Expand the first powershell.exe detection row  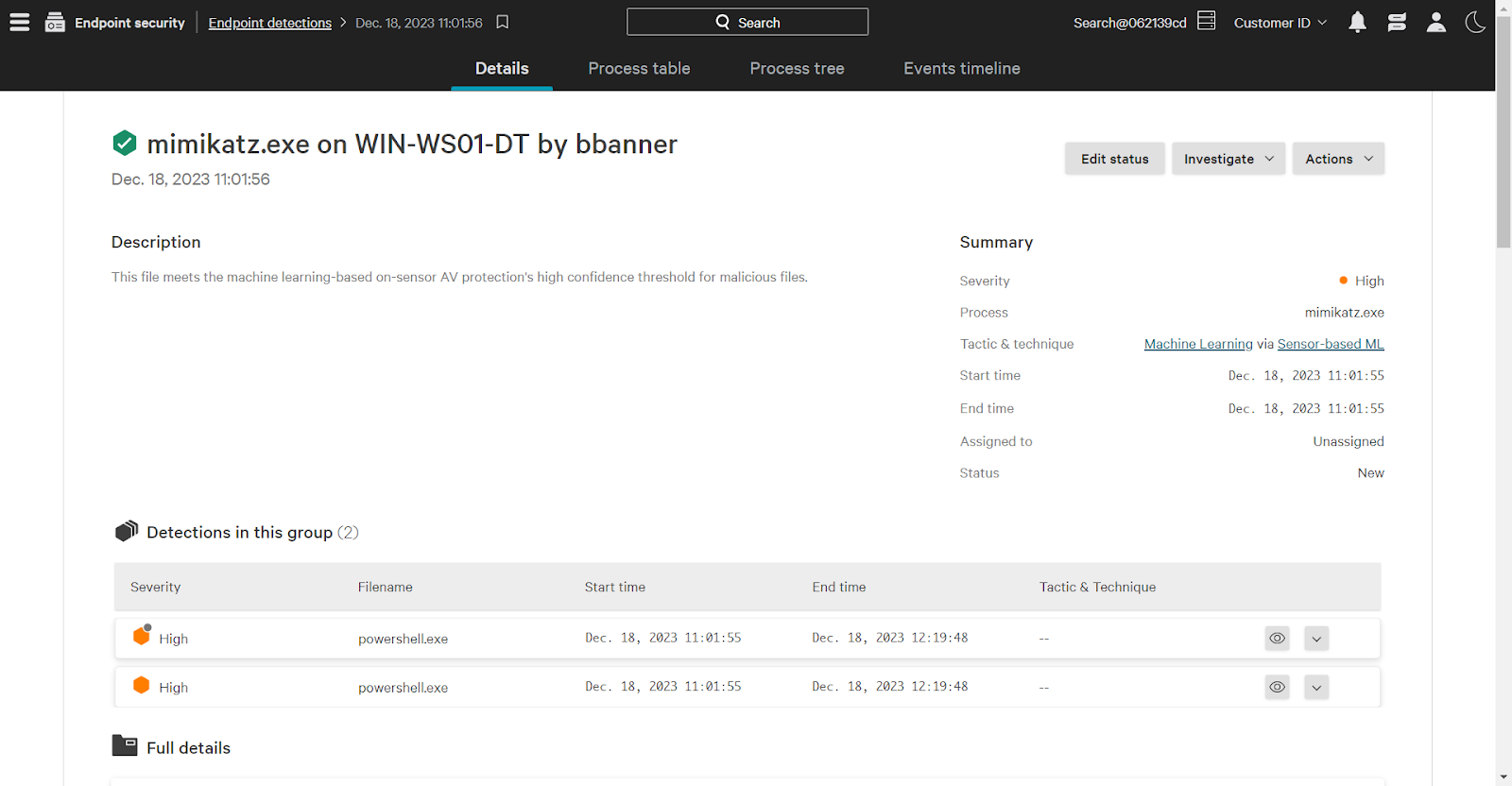[1316, 639]
